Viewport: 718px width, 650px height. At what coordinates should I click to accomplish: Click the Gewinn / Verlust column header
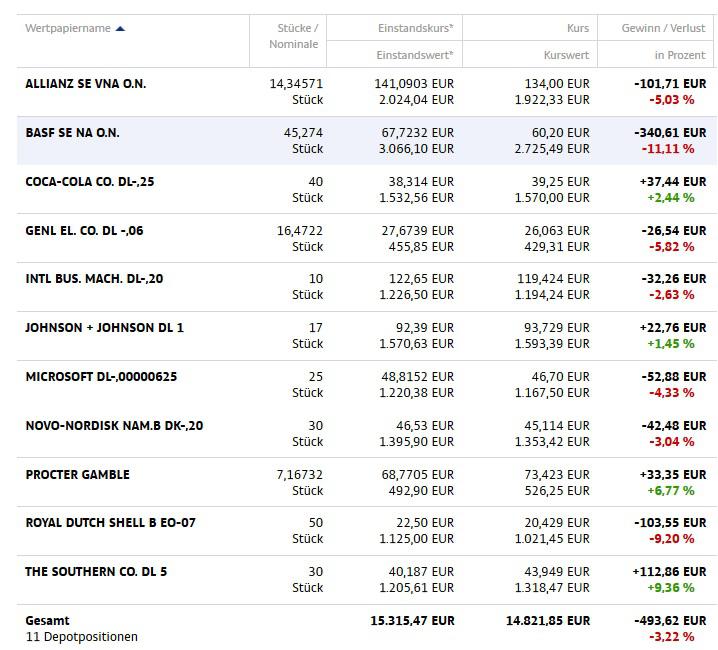[x=664, y=28]
